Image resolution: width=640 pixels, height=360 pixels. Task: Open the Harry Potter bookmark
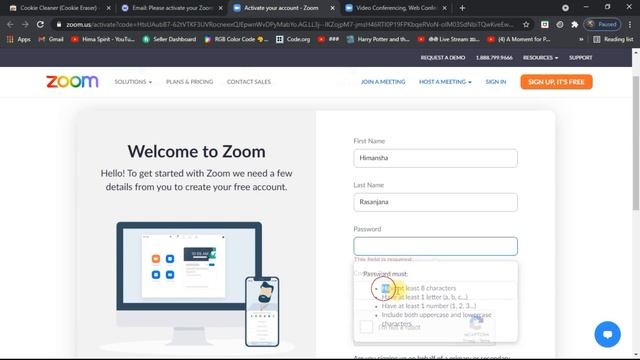[378, 39]
